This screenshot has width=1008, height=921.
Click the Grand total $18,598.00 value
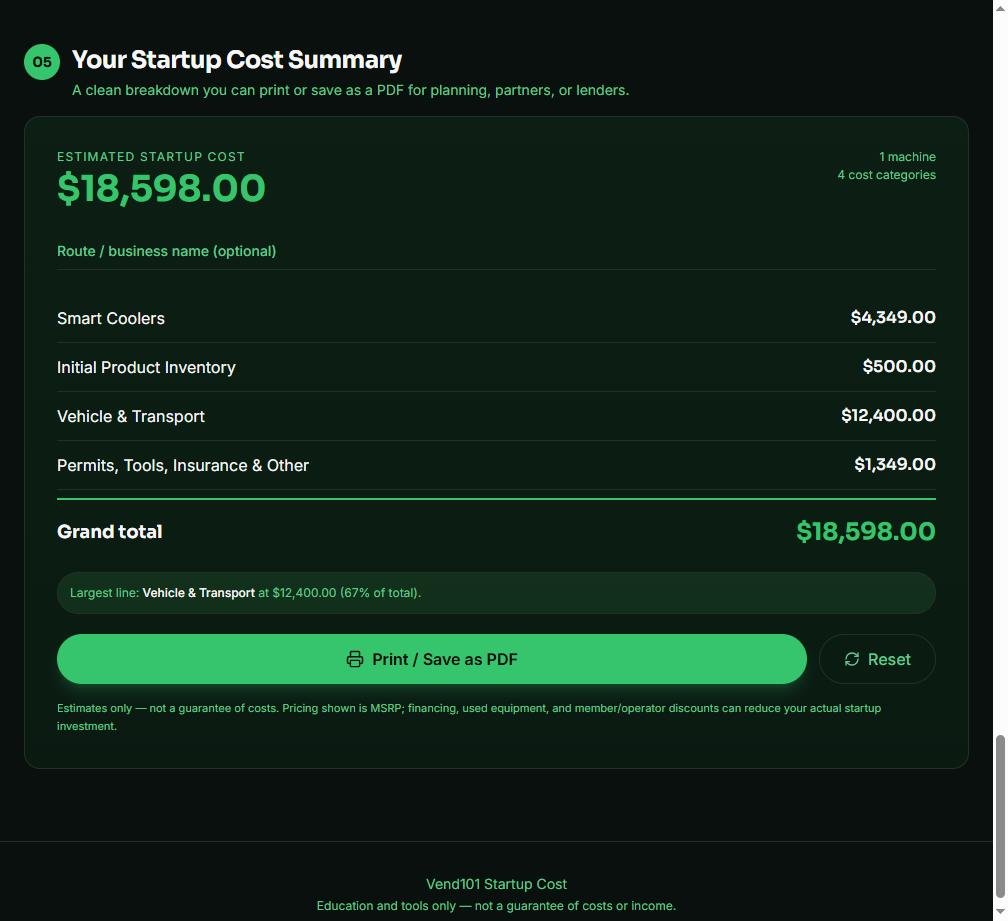click(866, 531)
